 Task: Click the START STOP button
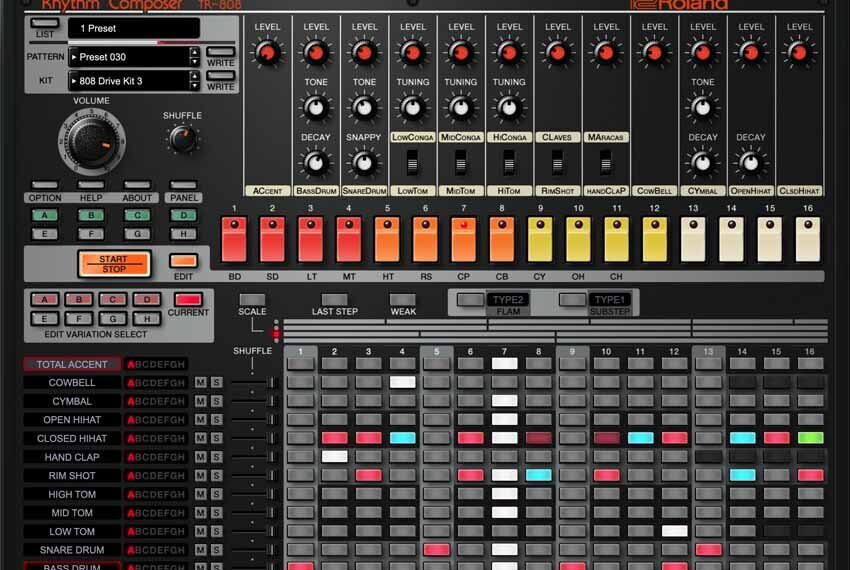coord(114,264)
